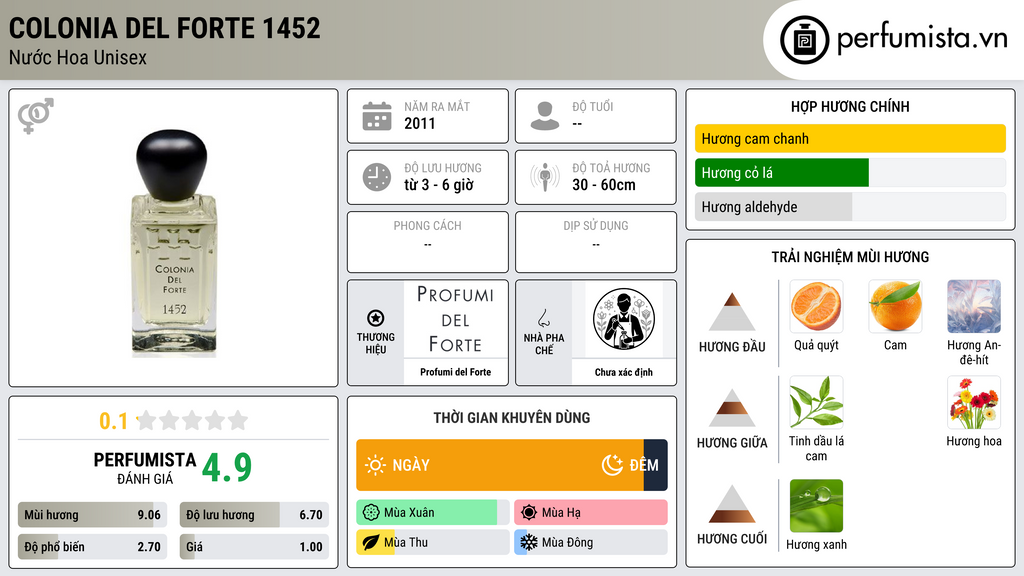Click the Mùa Đông season bar
The image size is (1024, 576).
590,542
